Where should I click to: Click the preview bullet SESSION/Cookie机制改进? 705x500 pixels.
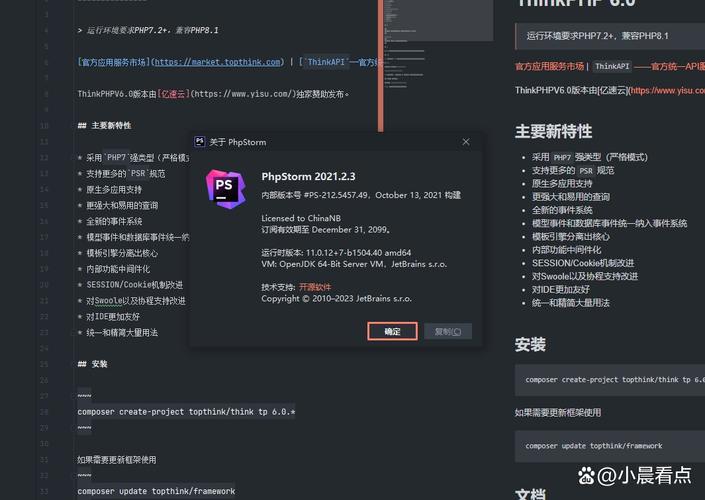583,263
